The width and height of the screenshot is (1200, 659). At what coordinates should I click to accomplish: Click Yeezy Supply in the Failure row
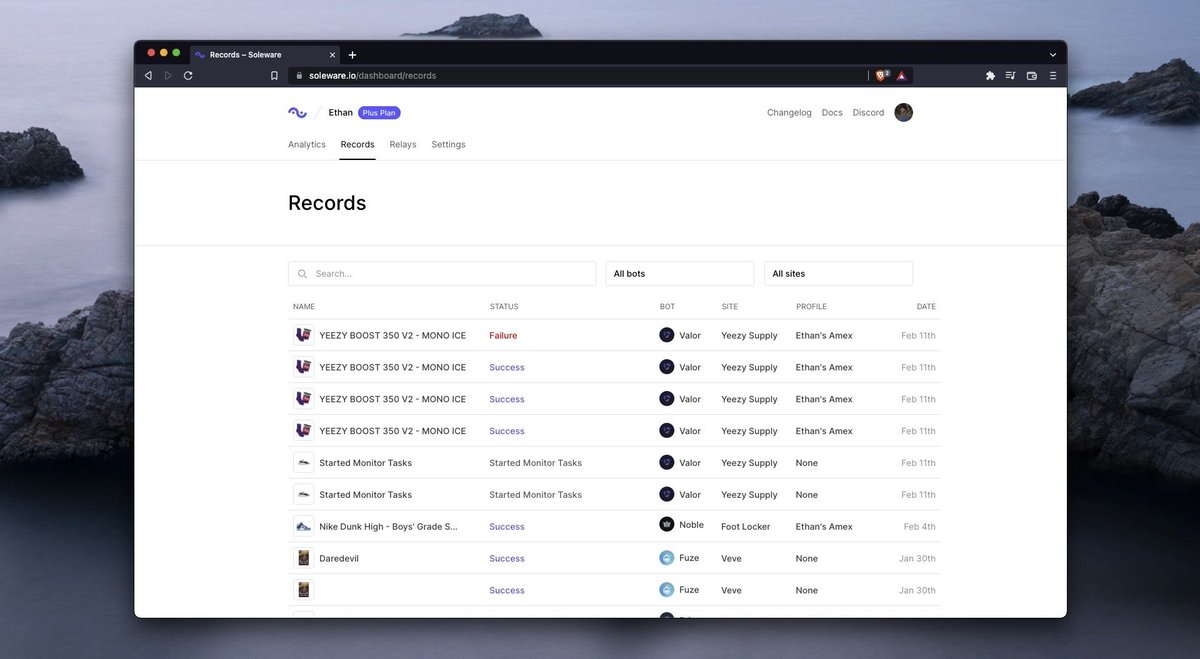point(749,336)
